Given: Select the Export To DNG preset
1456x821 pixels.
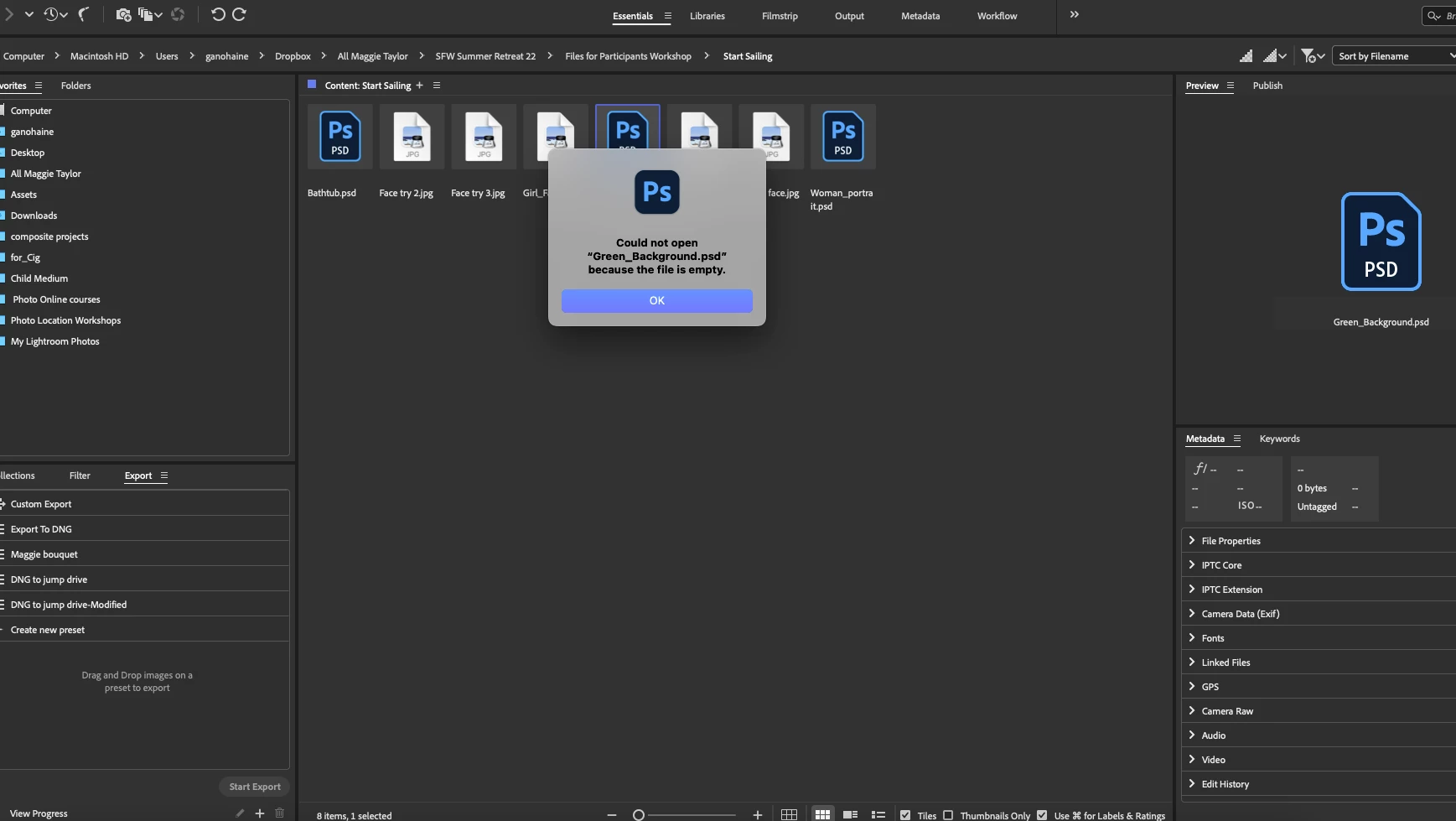Looking at the screenshot, I should coord(144,529).
